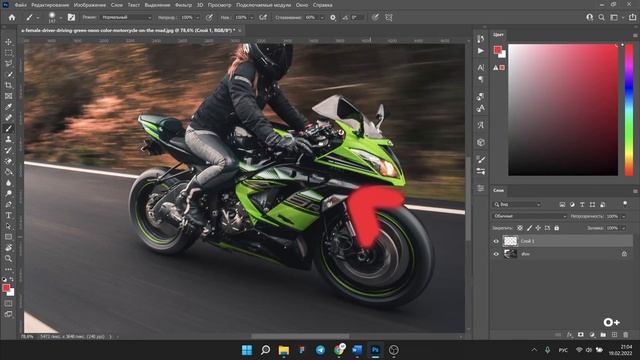Open the layer filter 'Вид' dropdown
This screenshot has height=360, width=640.
517,204
